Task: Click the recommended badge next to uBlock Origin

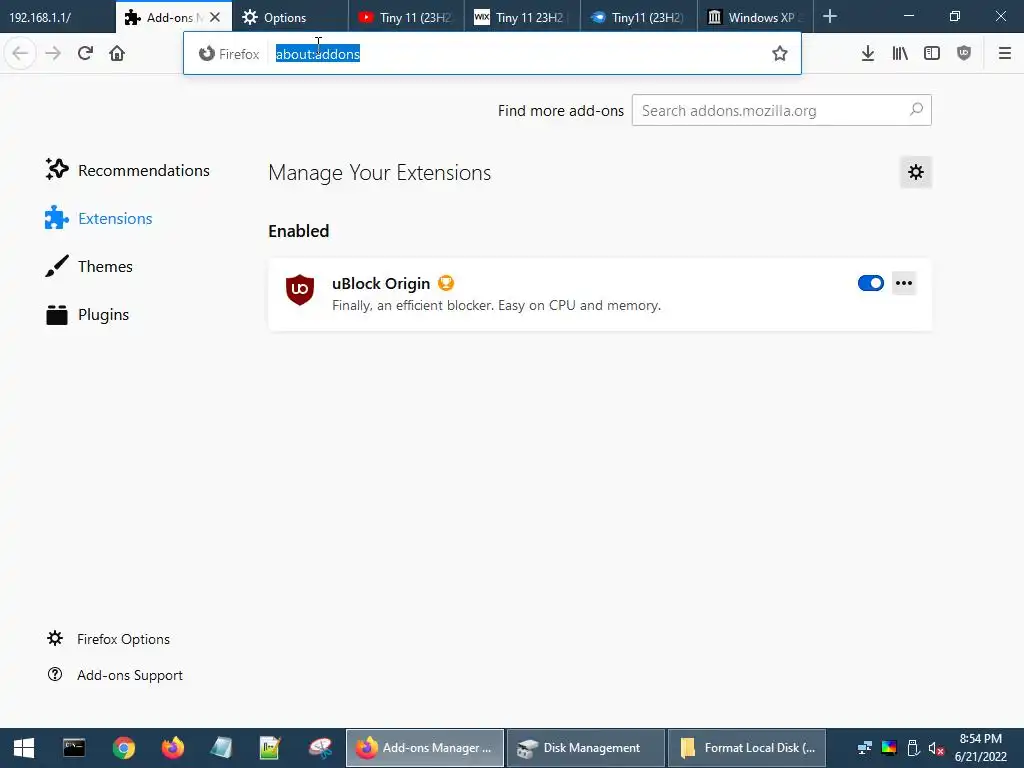Action: coord(446,283)
